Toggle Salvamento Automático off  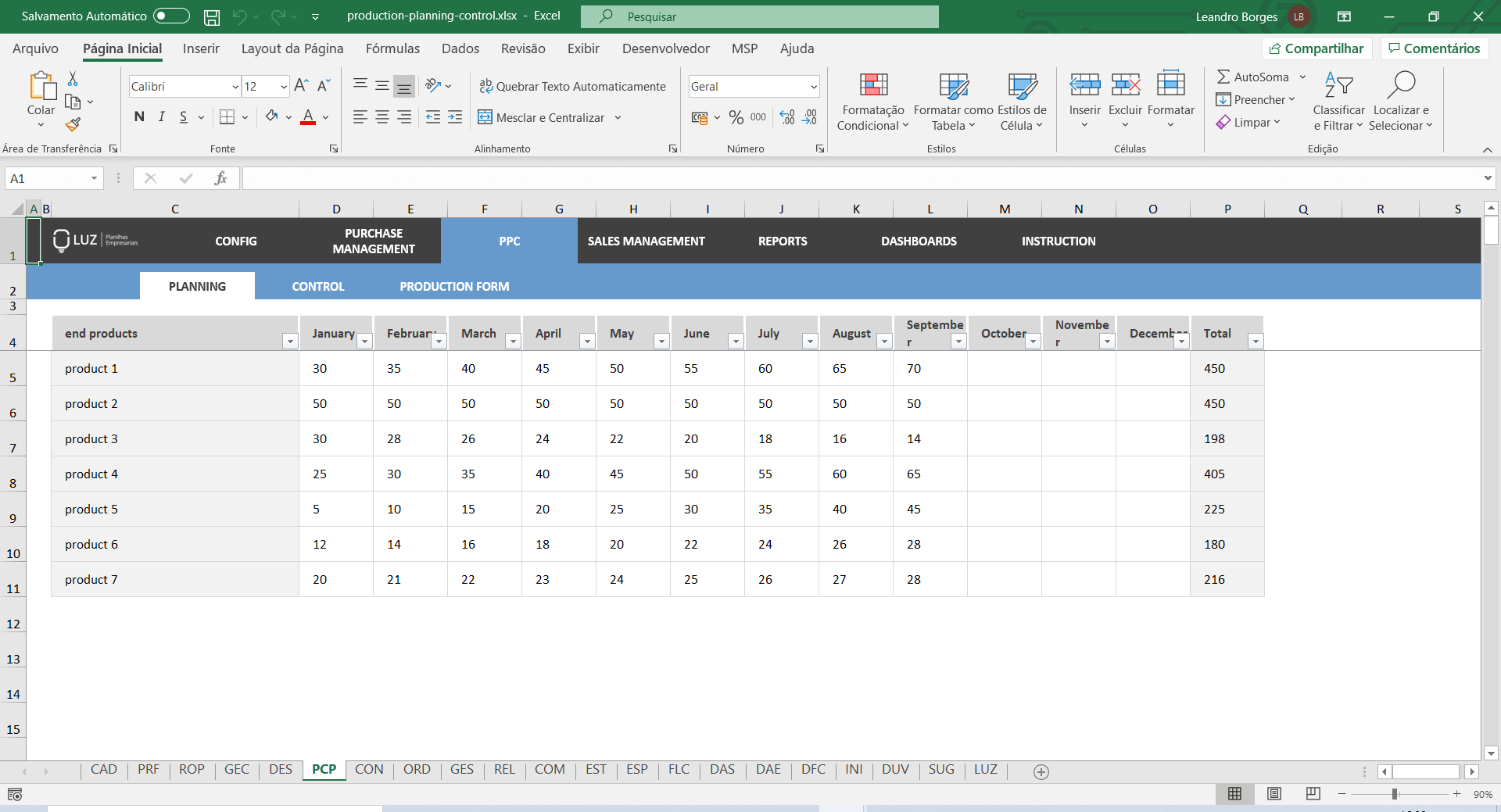tap(171, 16)
